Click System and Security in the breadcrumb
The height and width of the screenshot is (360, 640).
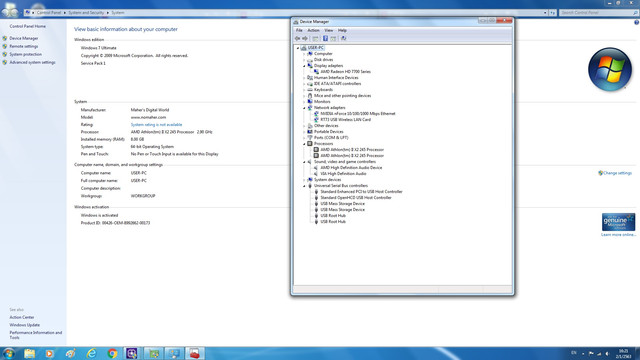tap(86, 13)
